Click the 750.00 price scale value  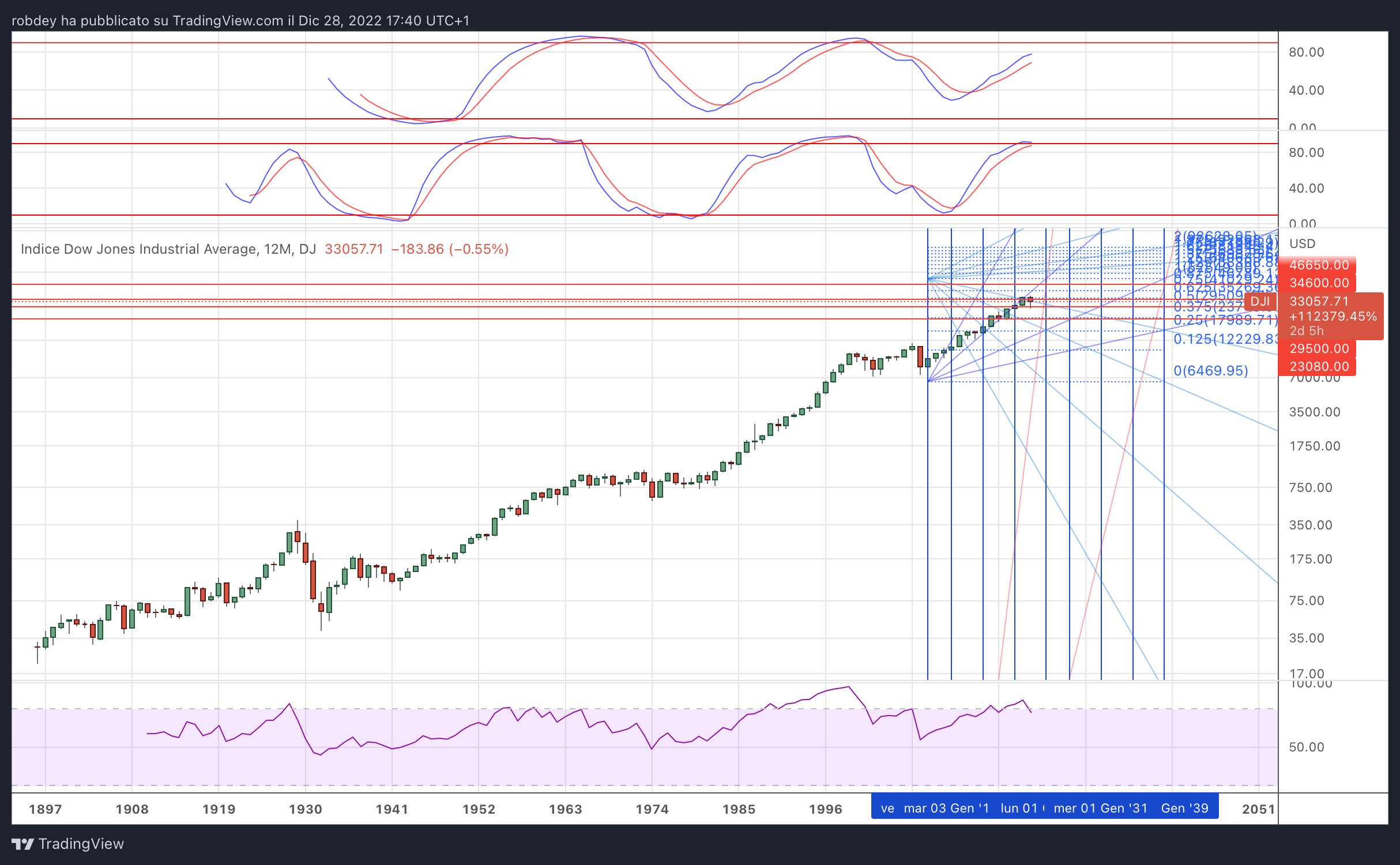coord(1311,488)
